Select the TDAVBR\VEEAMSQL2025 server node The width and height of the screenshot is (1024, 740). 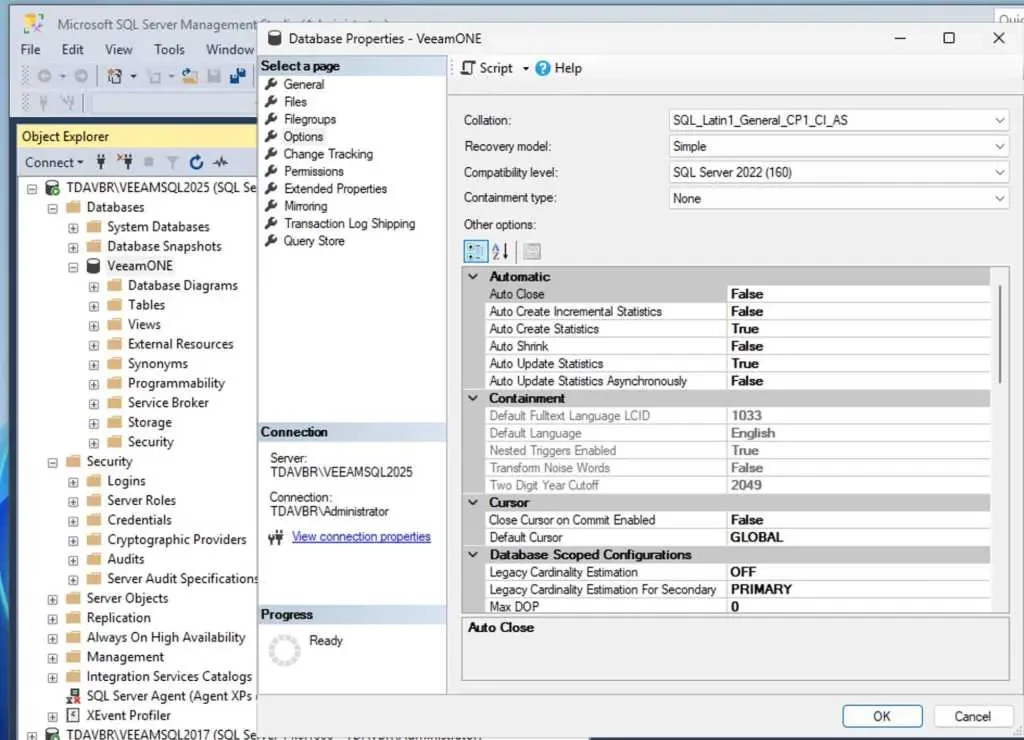click(161, 187)
